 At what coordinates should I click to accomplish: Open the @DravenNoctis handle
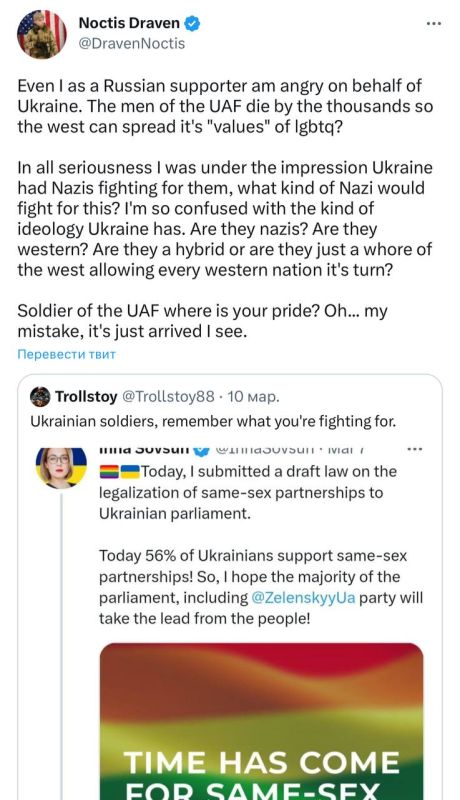pyautogui.click(x=132, y=43)
